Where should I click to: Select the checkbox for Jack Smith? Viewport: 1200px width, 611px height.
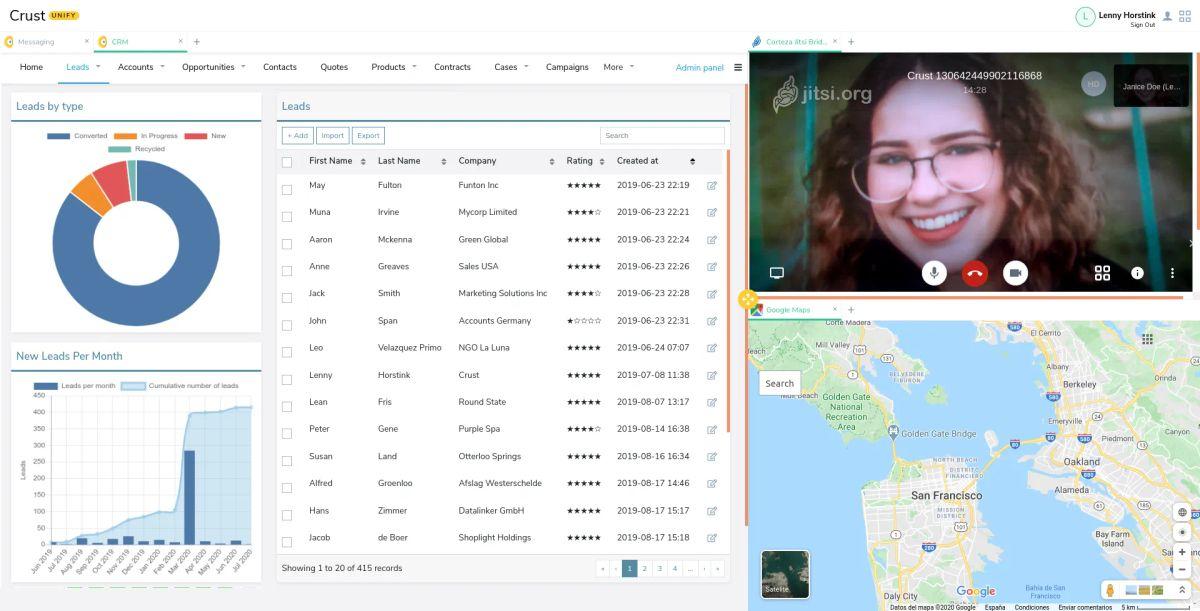pyautogui.click(x=287, y=297)
